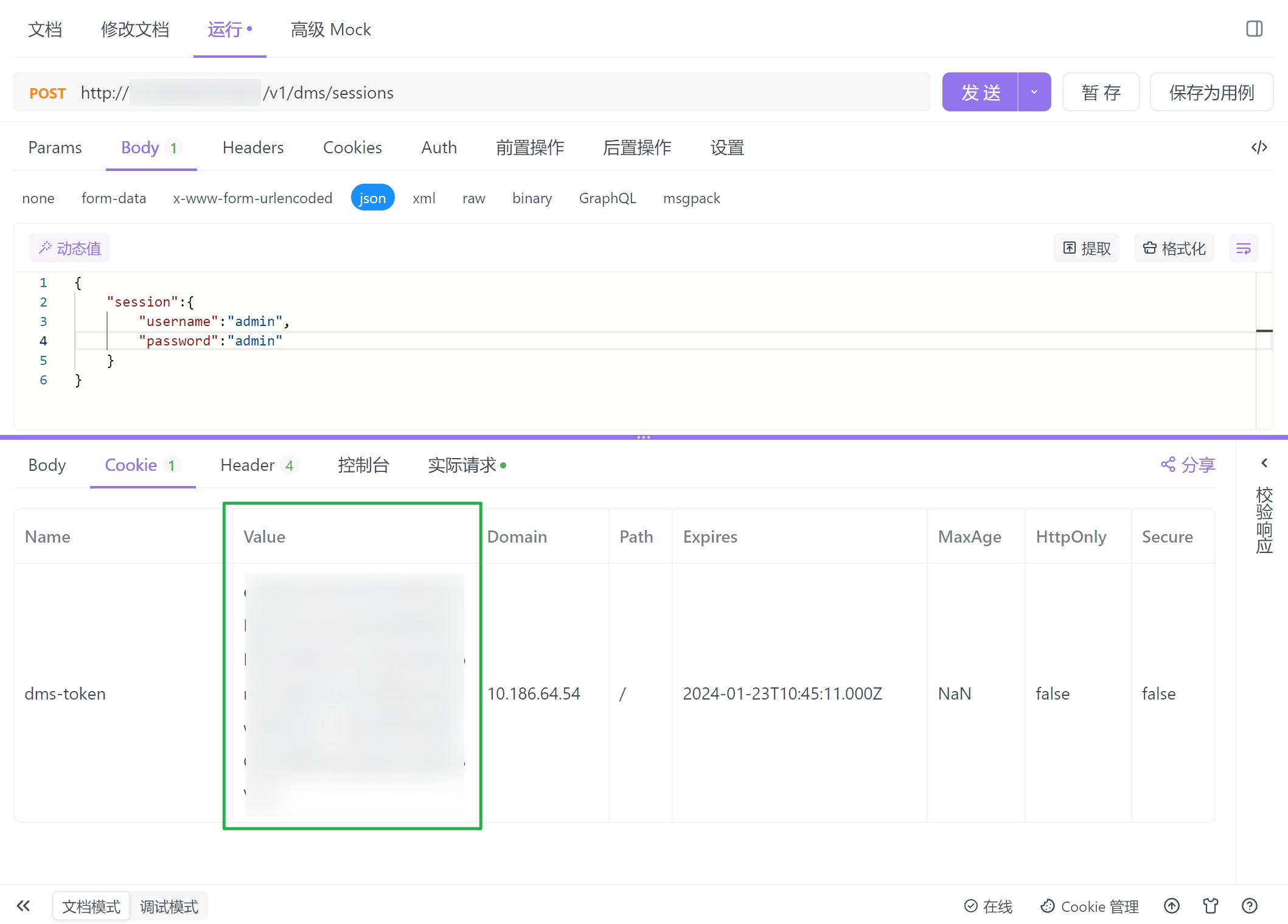Expand the send button dropdown arrow
Viewport: 1288px width, 924px height.
point(1034,92)
